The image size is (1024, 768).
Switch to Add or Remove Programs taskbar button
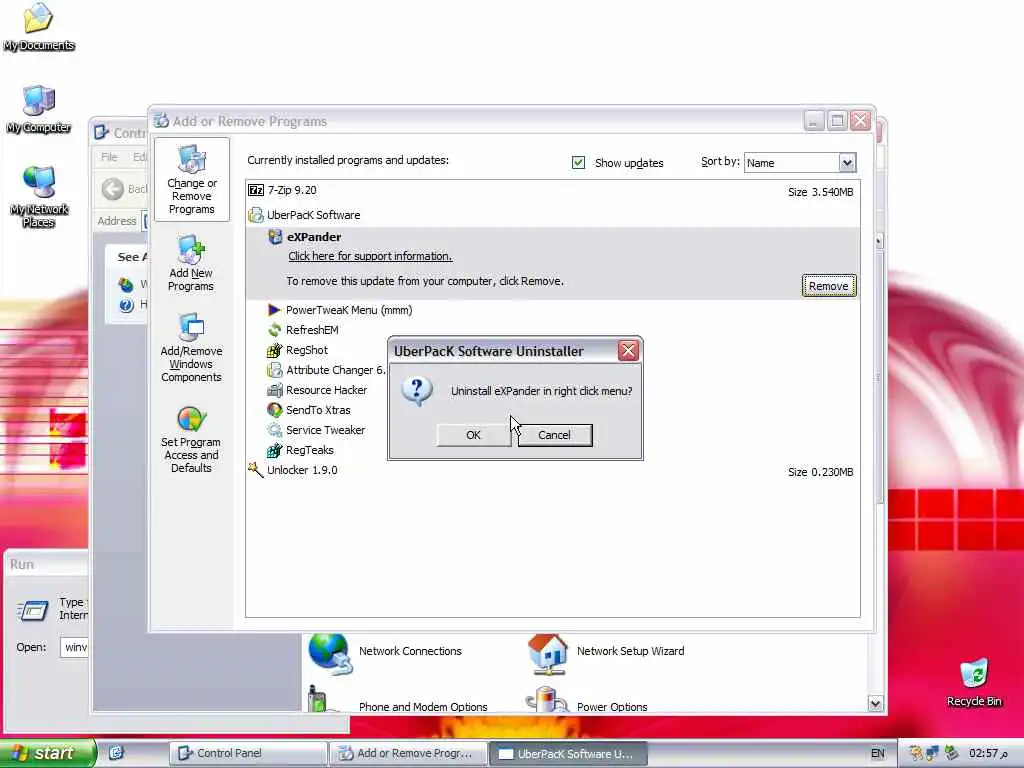pyautogui.click(x=409, y=754)
